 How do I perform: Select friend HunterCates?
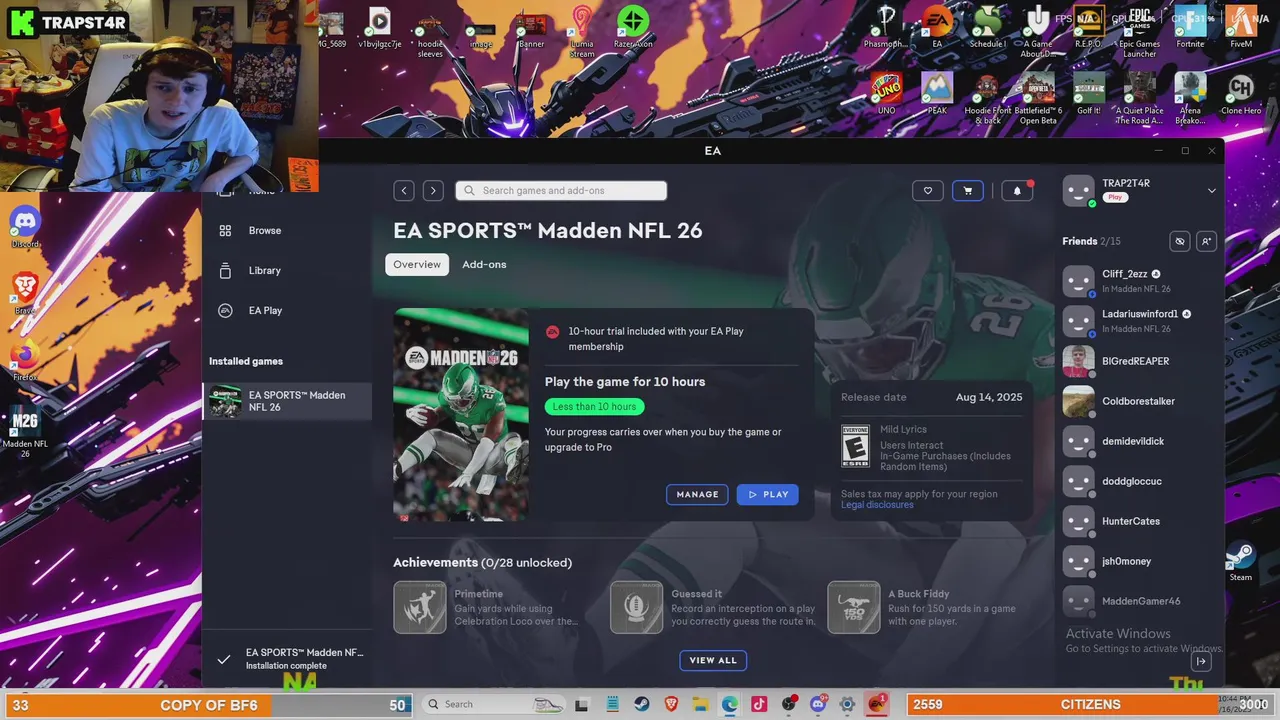pyautogui.click(x=1139, y=521)
